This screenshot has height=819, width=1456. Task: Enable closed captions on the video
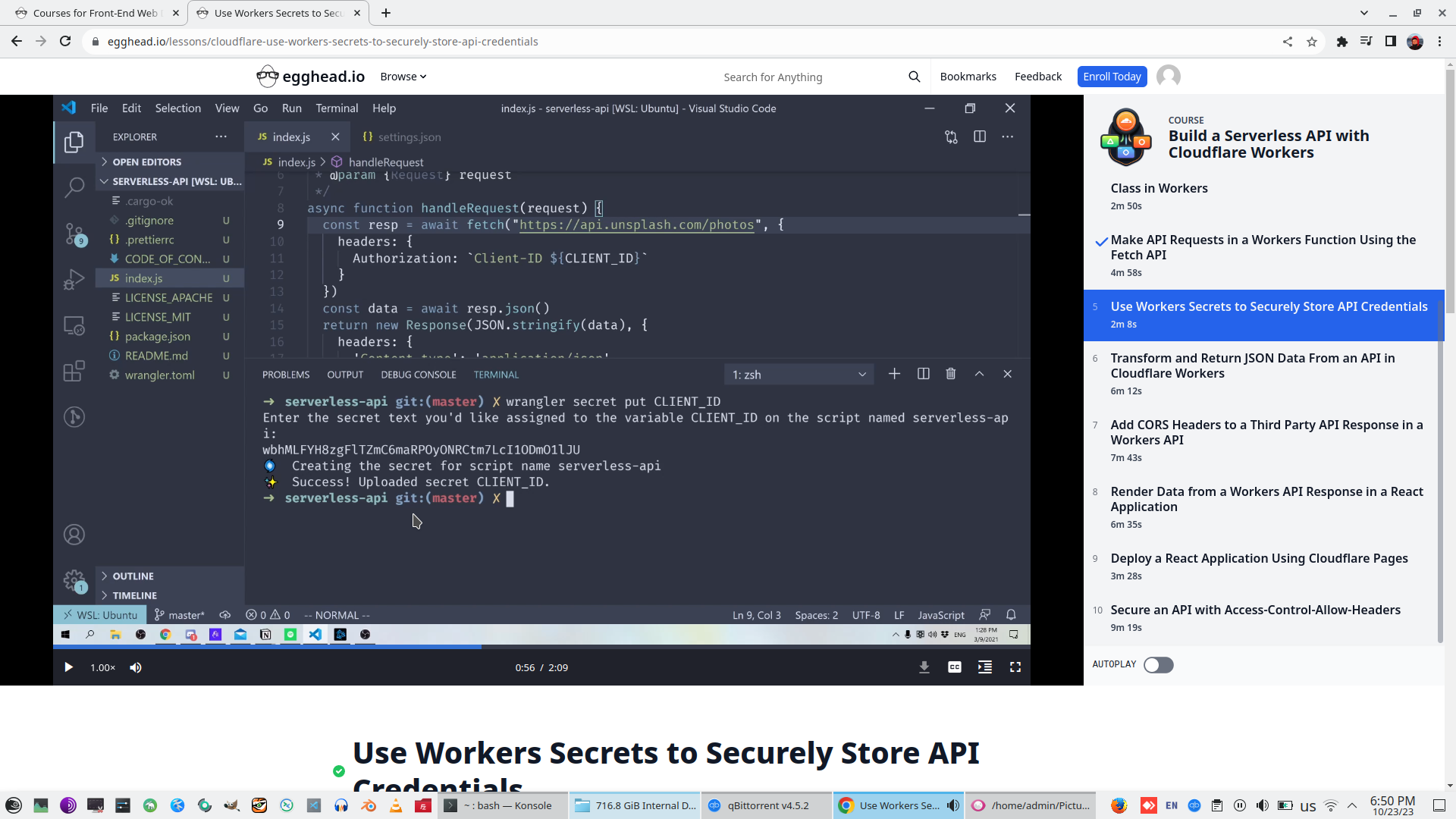(x=954, y=667)
